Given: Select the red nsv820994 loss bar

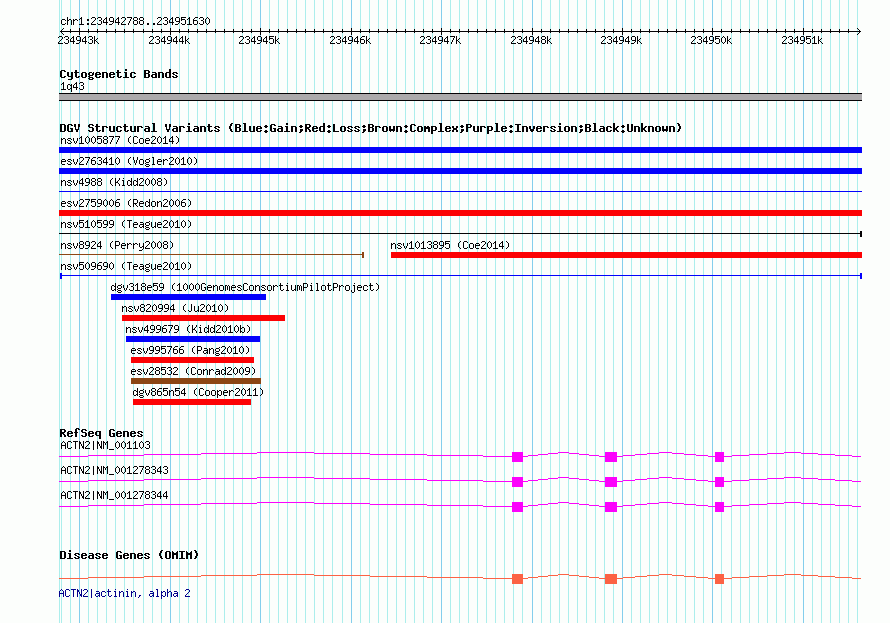Looking at the screenshot, I should click(x=203, y=318).
